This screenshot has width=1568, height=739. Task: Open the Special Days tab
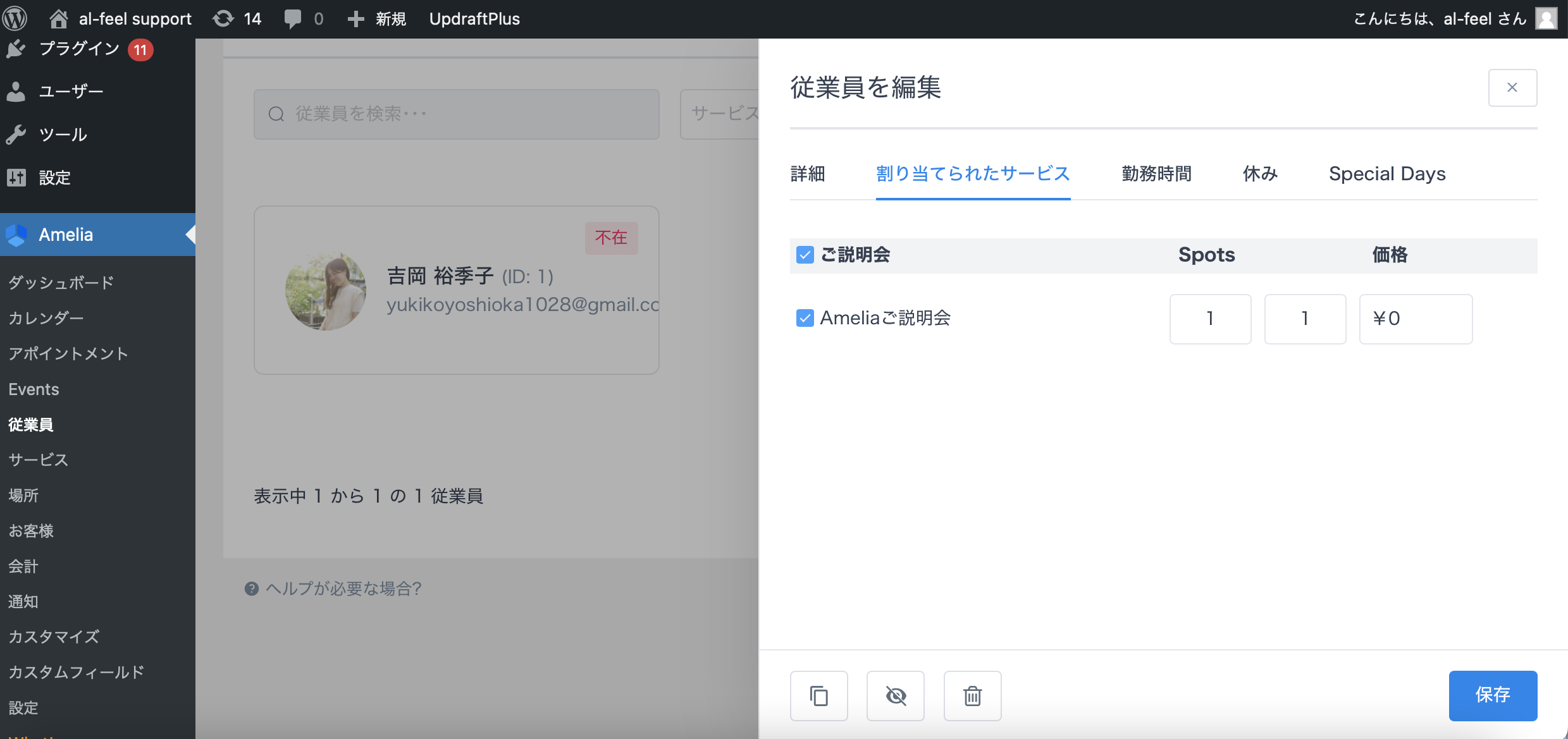pos(1386,173)
